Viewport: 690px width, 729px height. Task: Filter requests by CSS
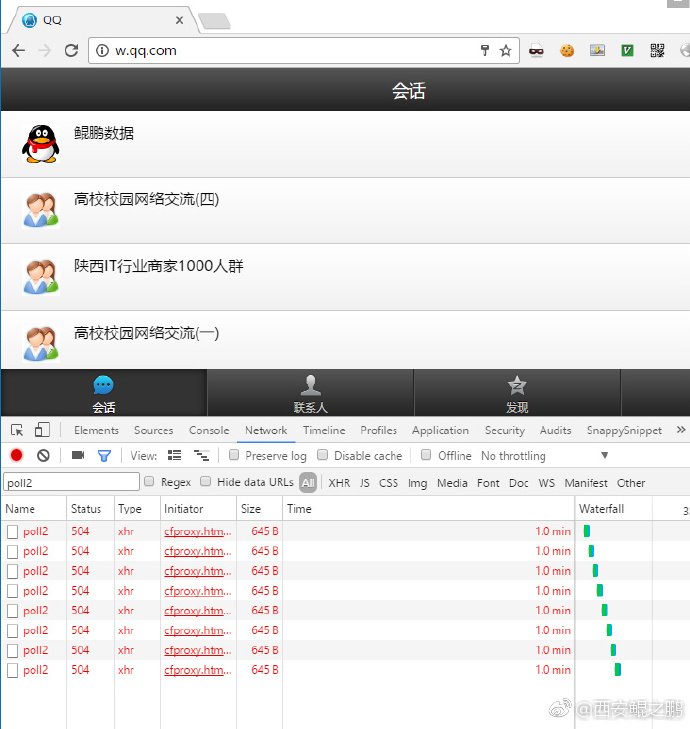point(388,483)
